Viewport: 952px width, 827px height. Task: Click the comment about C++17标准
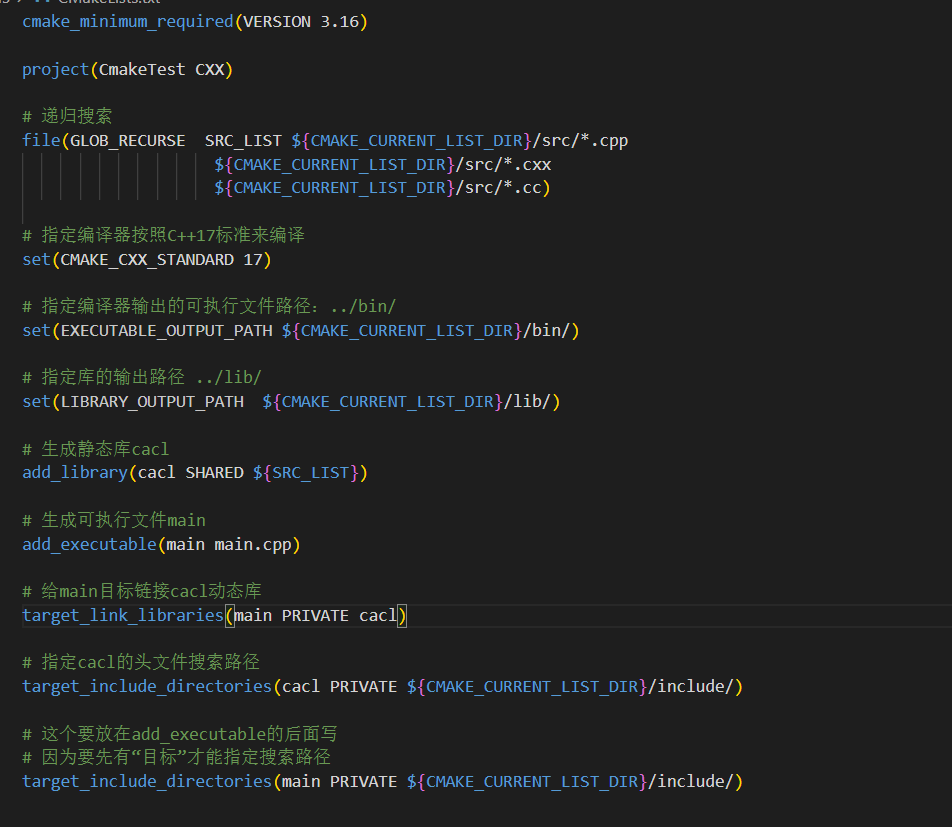163,235
